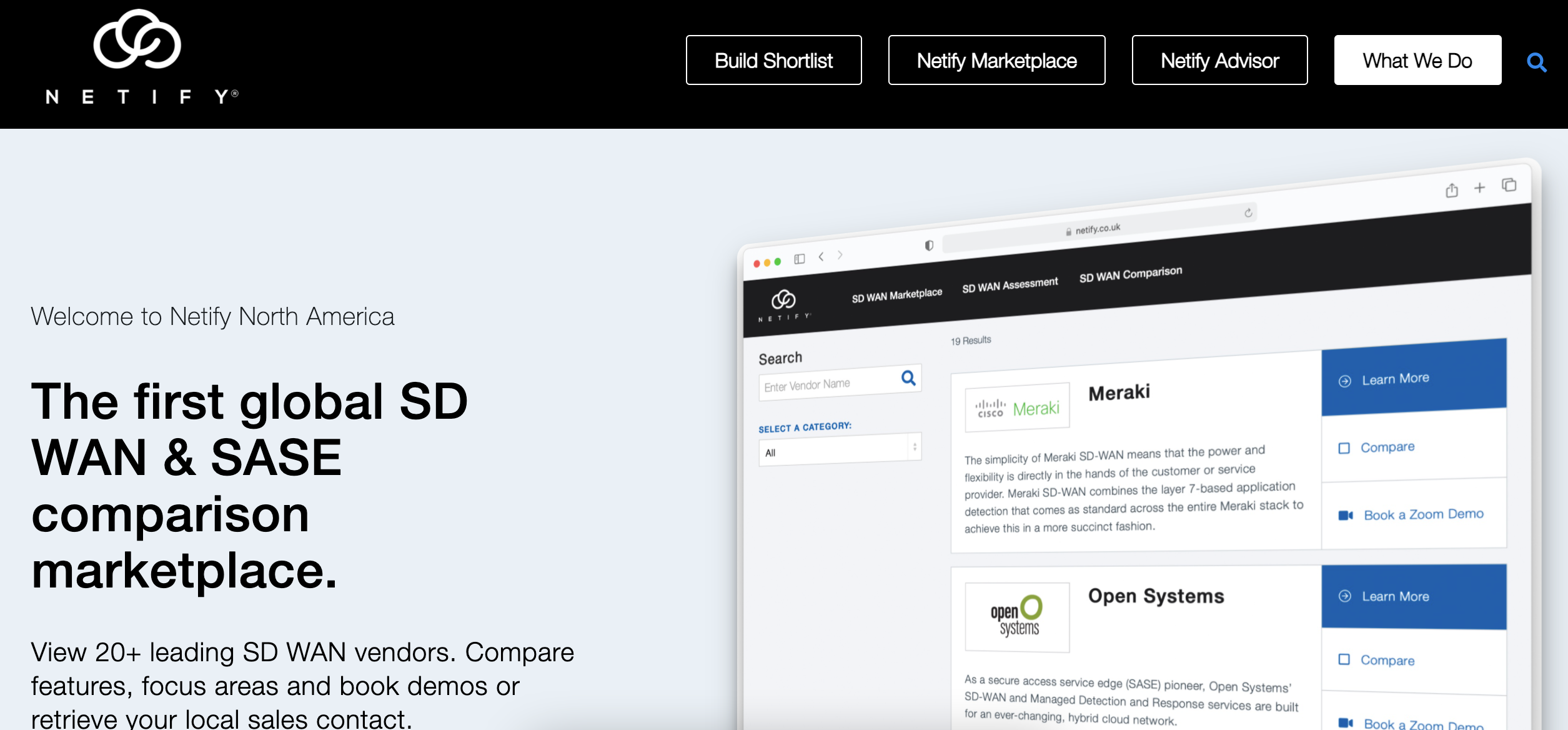Open the Select a Category dropdown
1568x730 pixels.
tap(840, 450)
